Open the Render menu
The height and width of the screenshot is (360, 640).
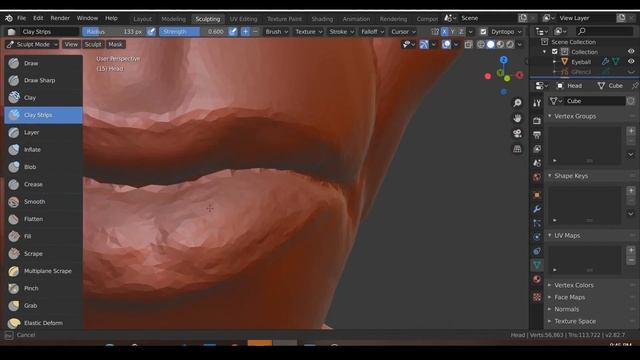pyautogui.click(x=60, y=18)
